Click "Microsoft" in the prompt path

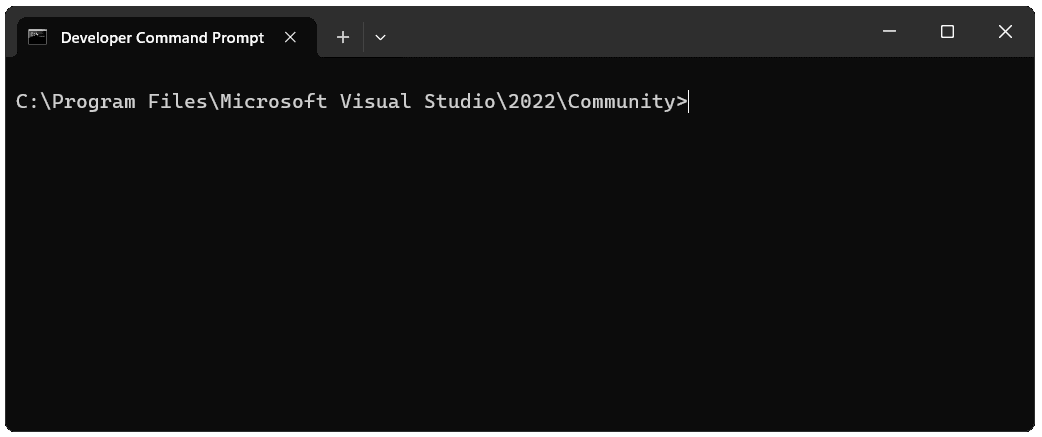click(x=274, y=101)
